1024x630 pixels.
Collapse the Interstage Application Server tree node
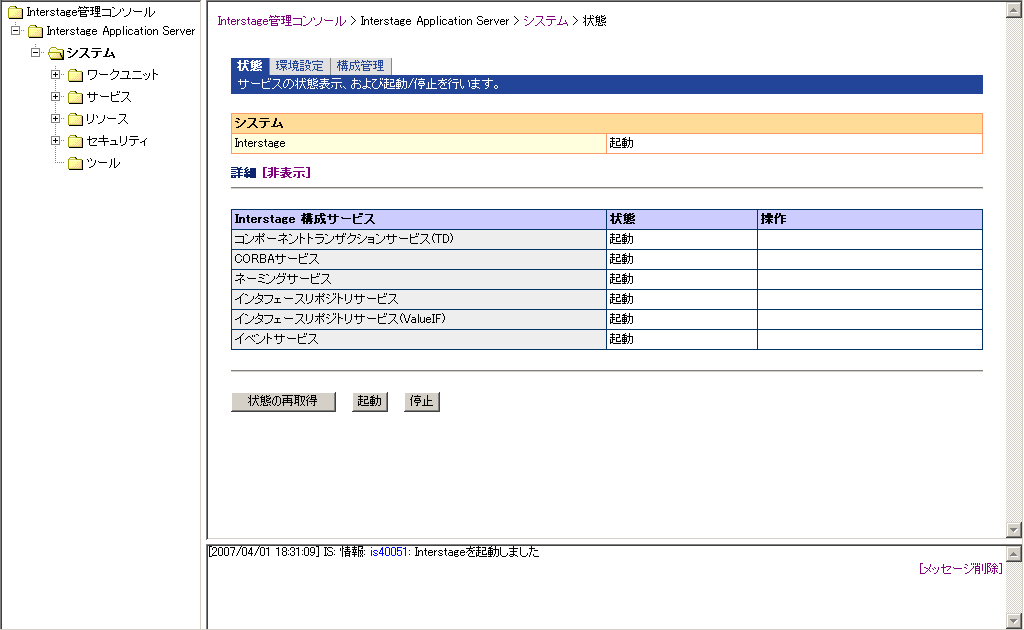point(16,31)
